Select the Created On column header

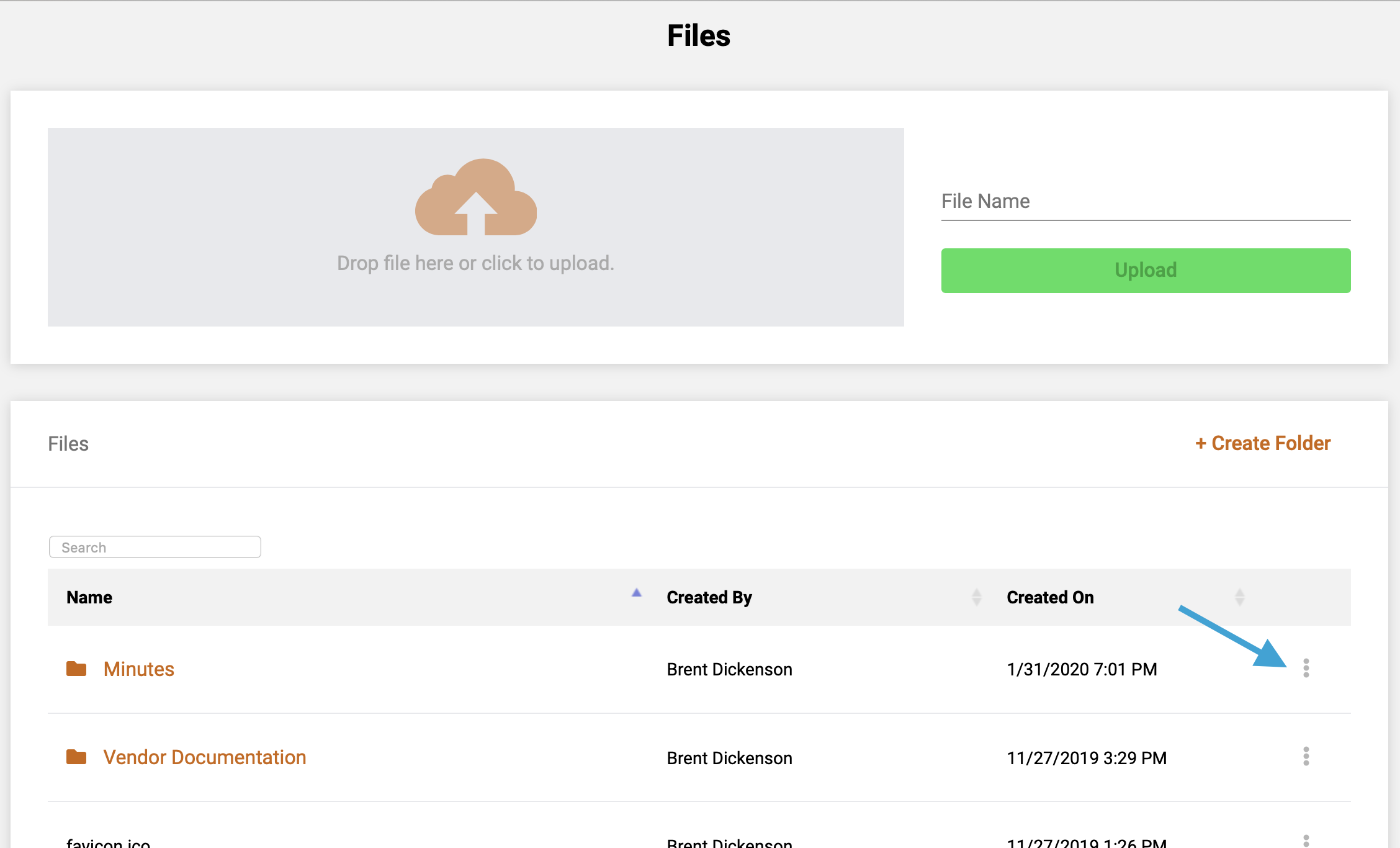(x=1050, y=597)
